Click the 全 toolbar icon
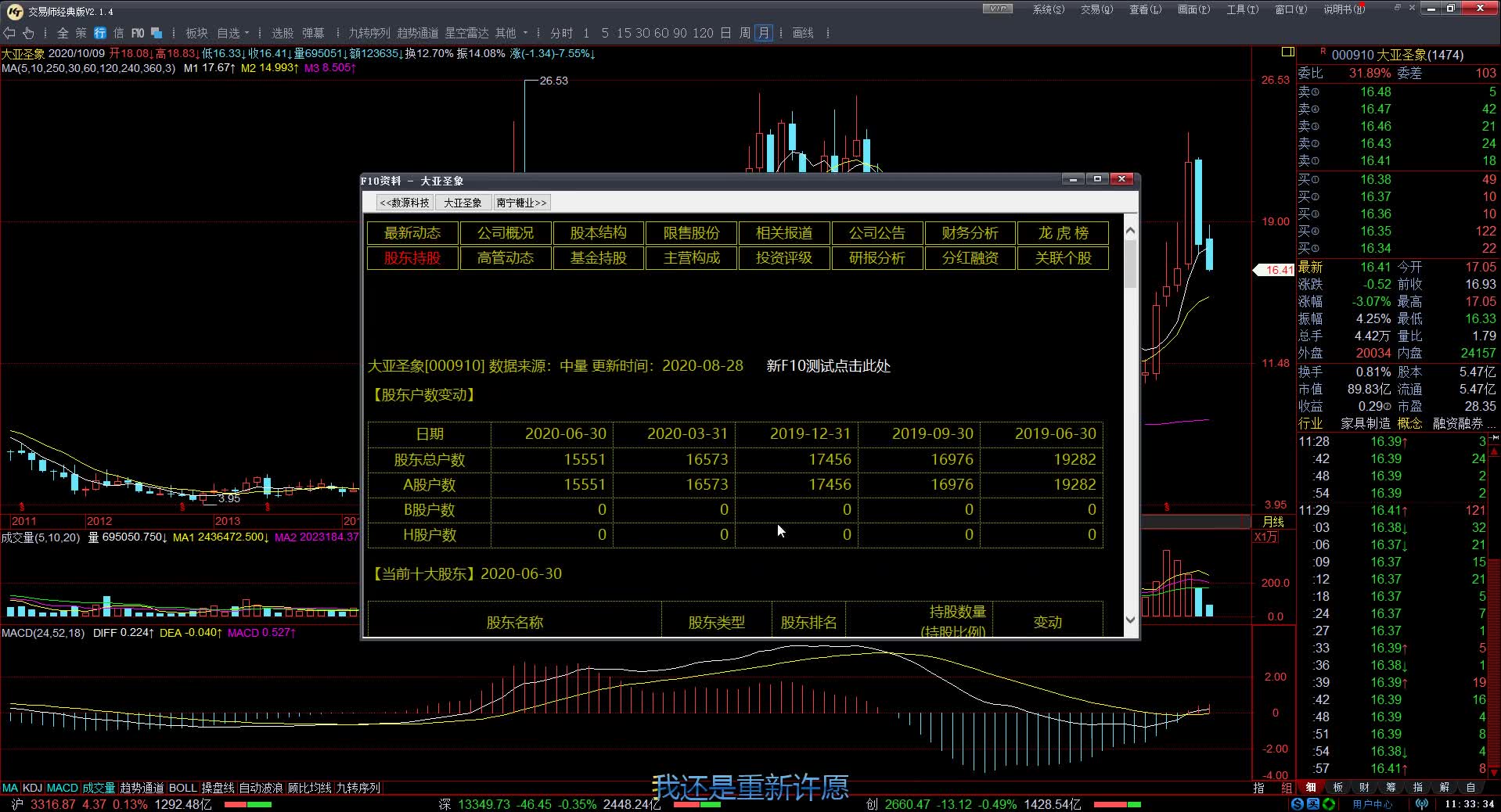 pos(63,33)
